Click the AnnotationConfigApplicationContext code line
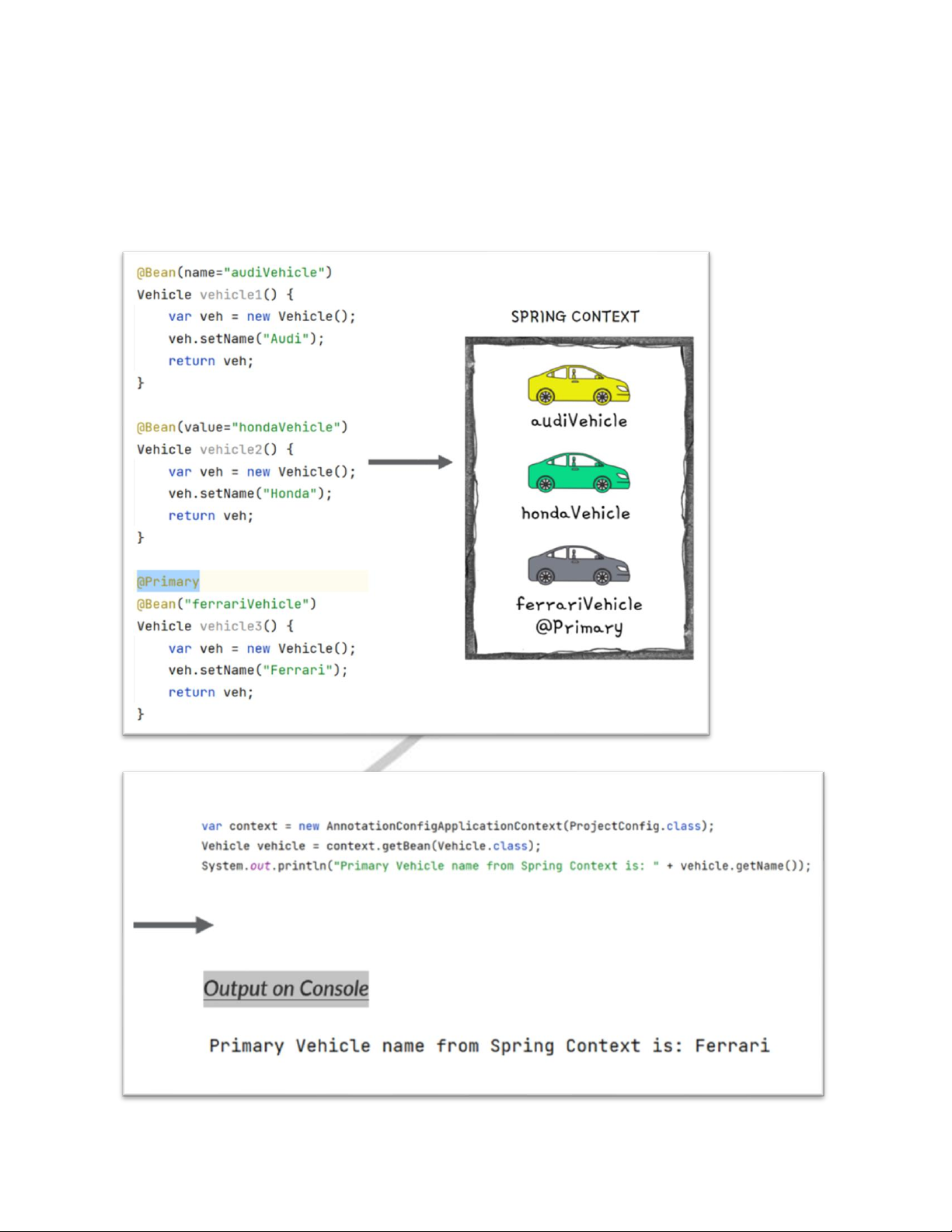952x1232 pixels. [458, 825]
